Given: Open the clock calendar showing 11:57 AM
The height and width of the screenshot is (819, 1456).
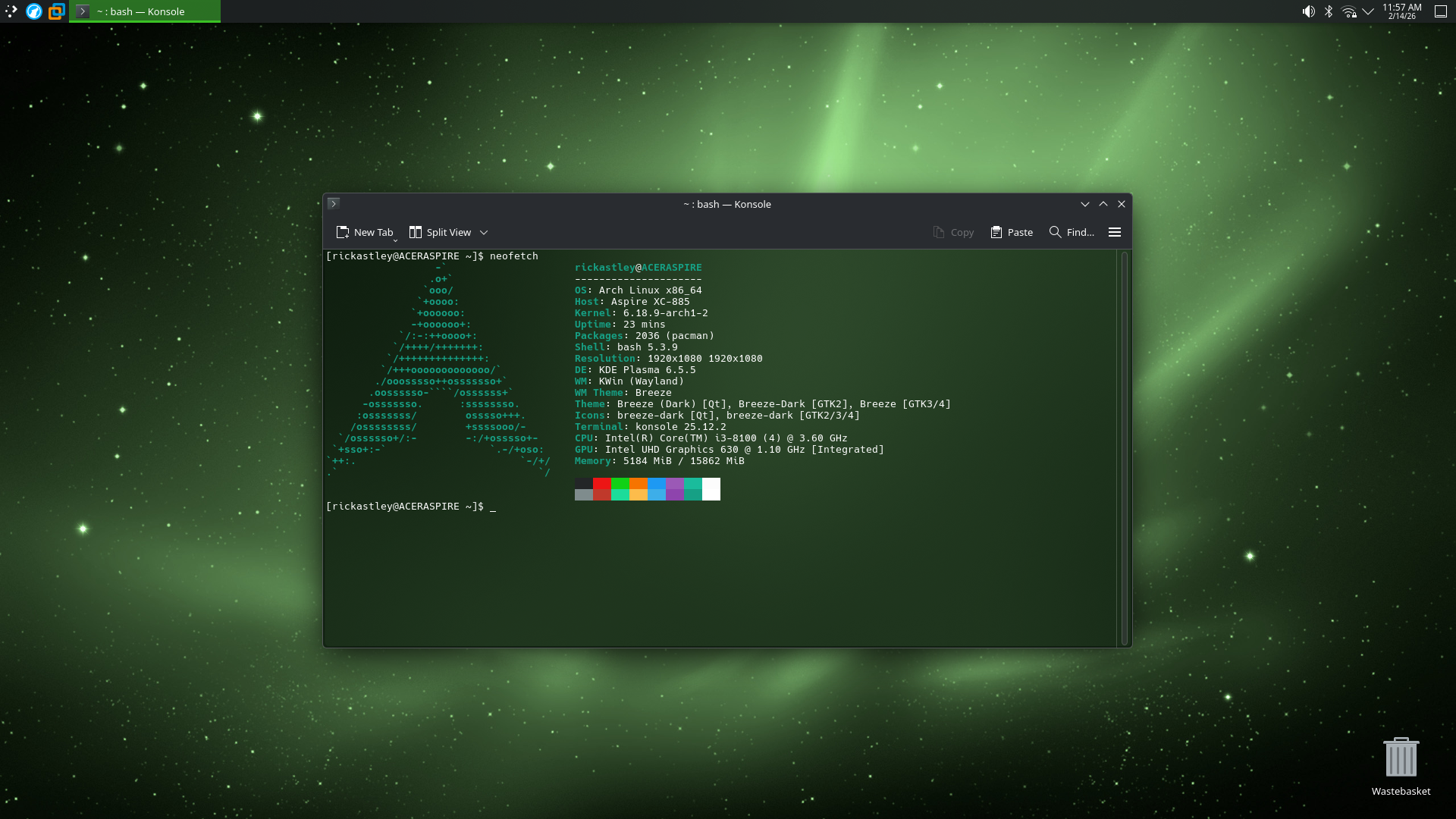Looking at the screenshot, I should point(1401,11).
